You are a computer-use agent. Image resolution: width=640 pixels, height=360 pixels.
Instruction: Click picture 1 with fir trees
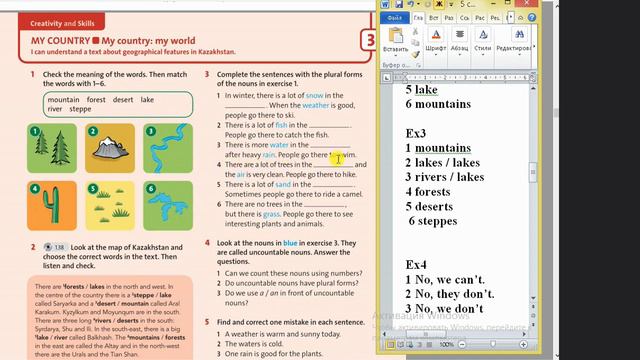52,148
